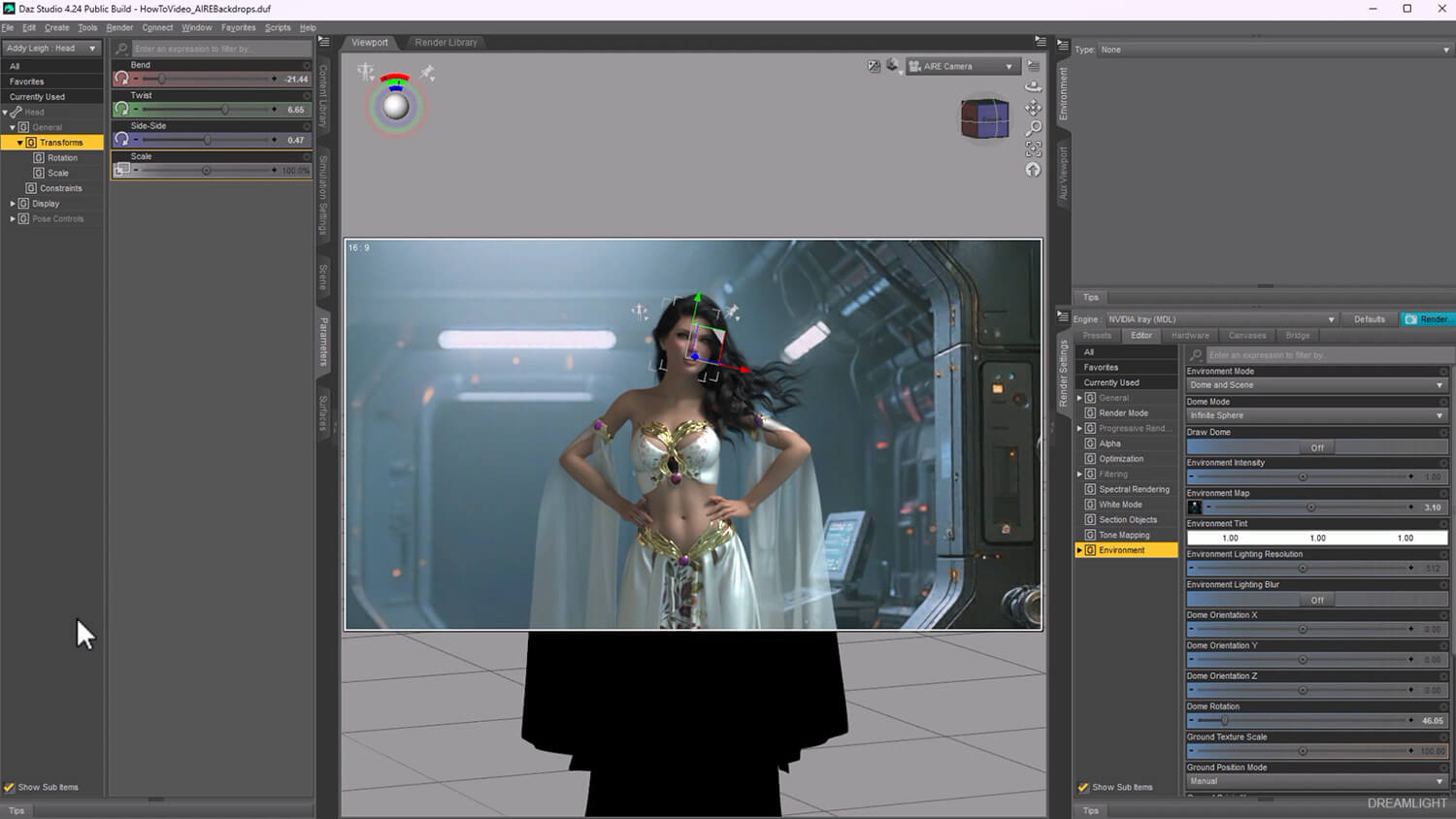Screen dimensions: 1456x819
Task: Click the pan camera four-arrows icon
Action: (1033, 107)
